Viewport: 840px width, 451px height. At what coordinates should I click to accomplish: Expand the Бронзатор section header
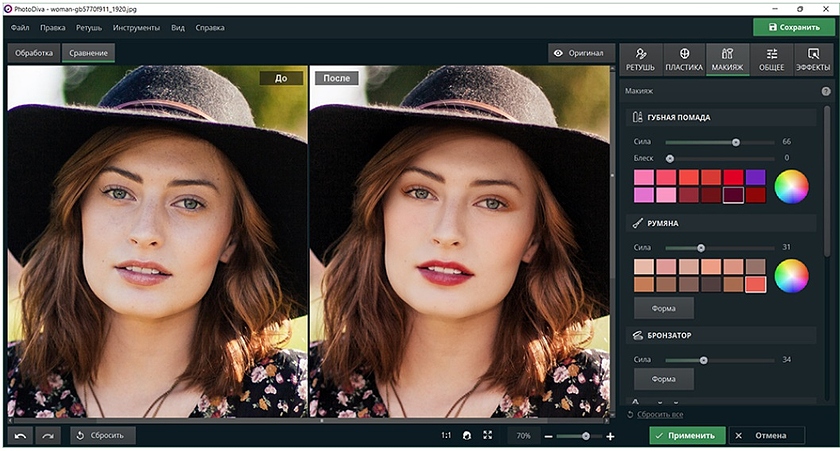coord(671,335)
